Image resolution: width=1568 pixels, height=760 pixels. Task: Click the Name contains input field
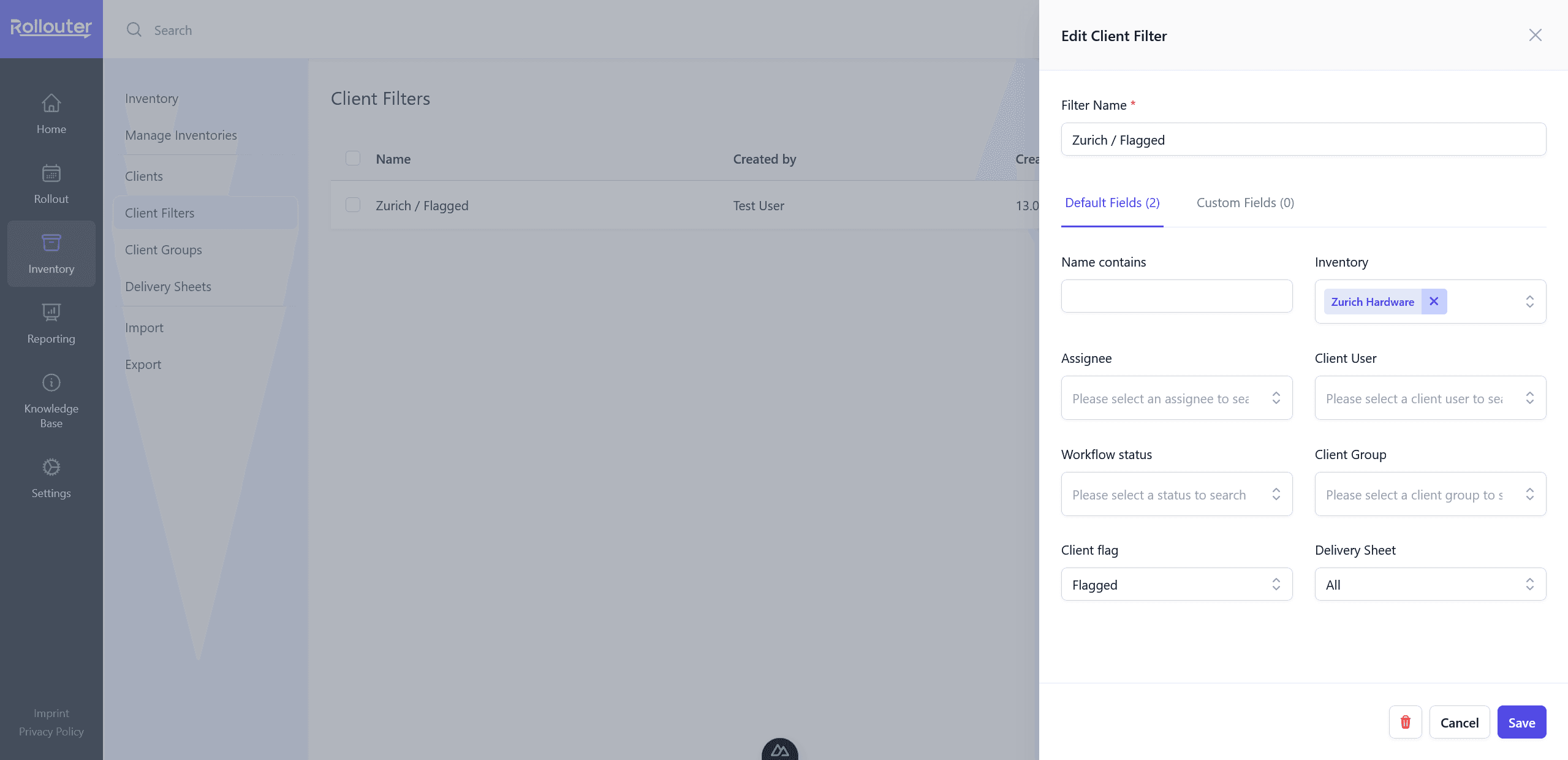tap(1176, 296)
